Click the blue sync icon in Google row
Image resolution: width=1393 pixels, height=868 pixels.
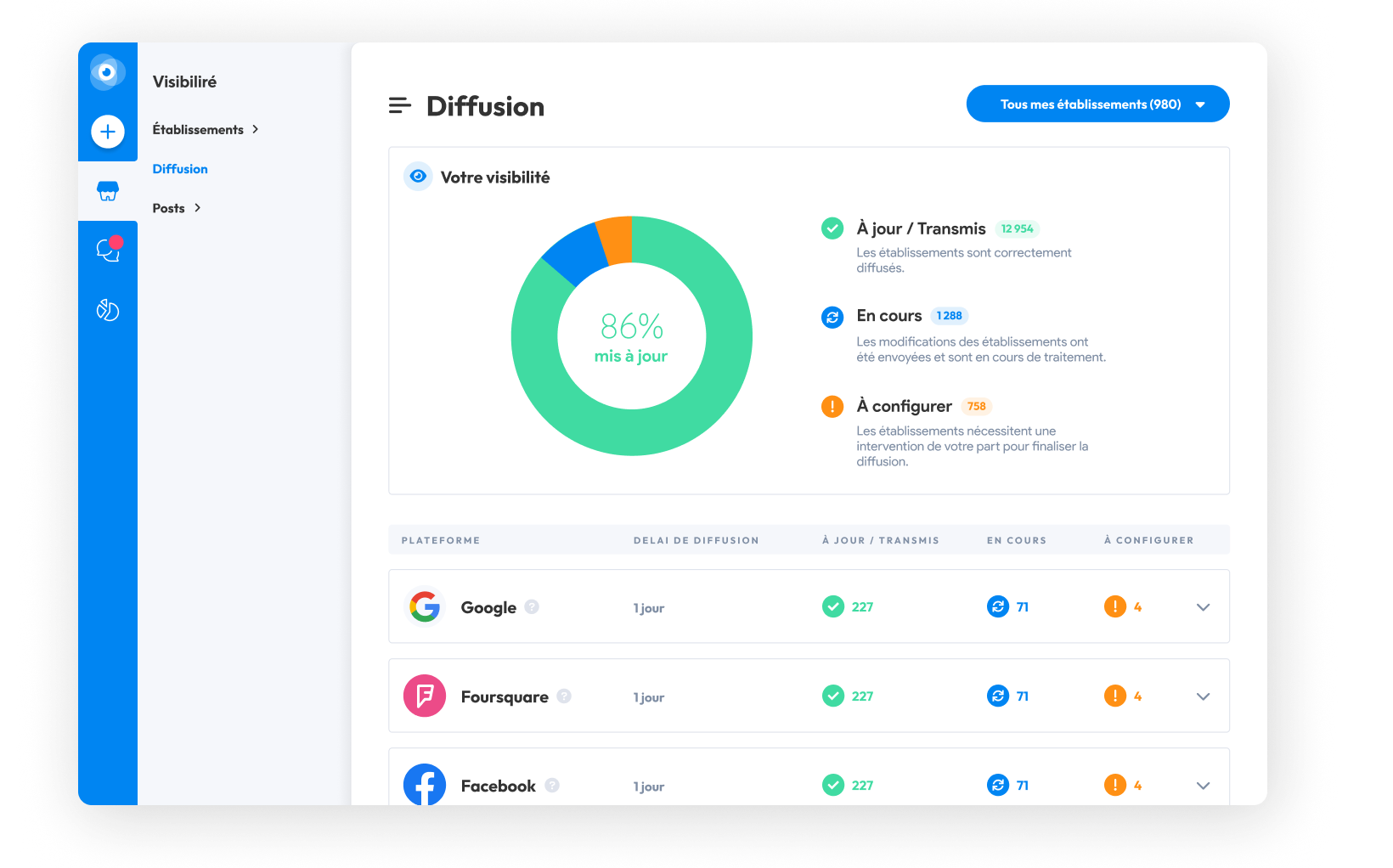point(998,606)
